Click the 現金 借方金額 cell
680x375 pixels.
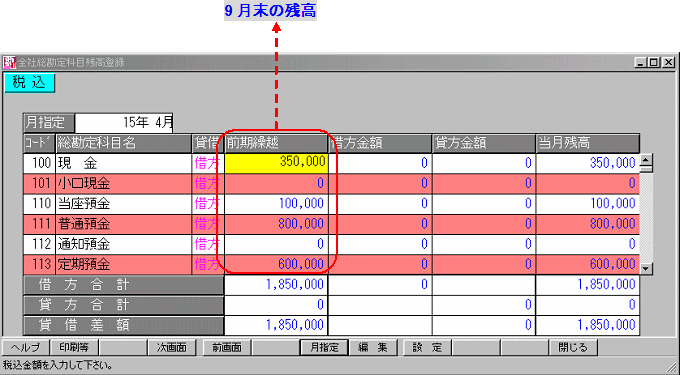pyautogui.click(x=380, y=163)
